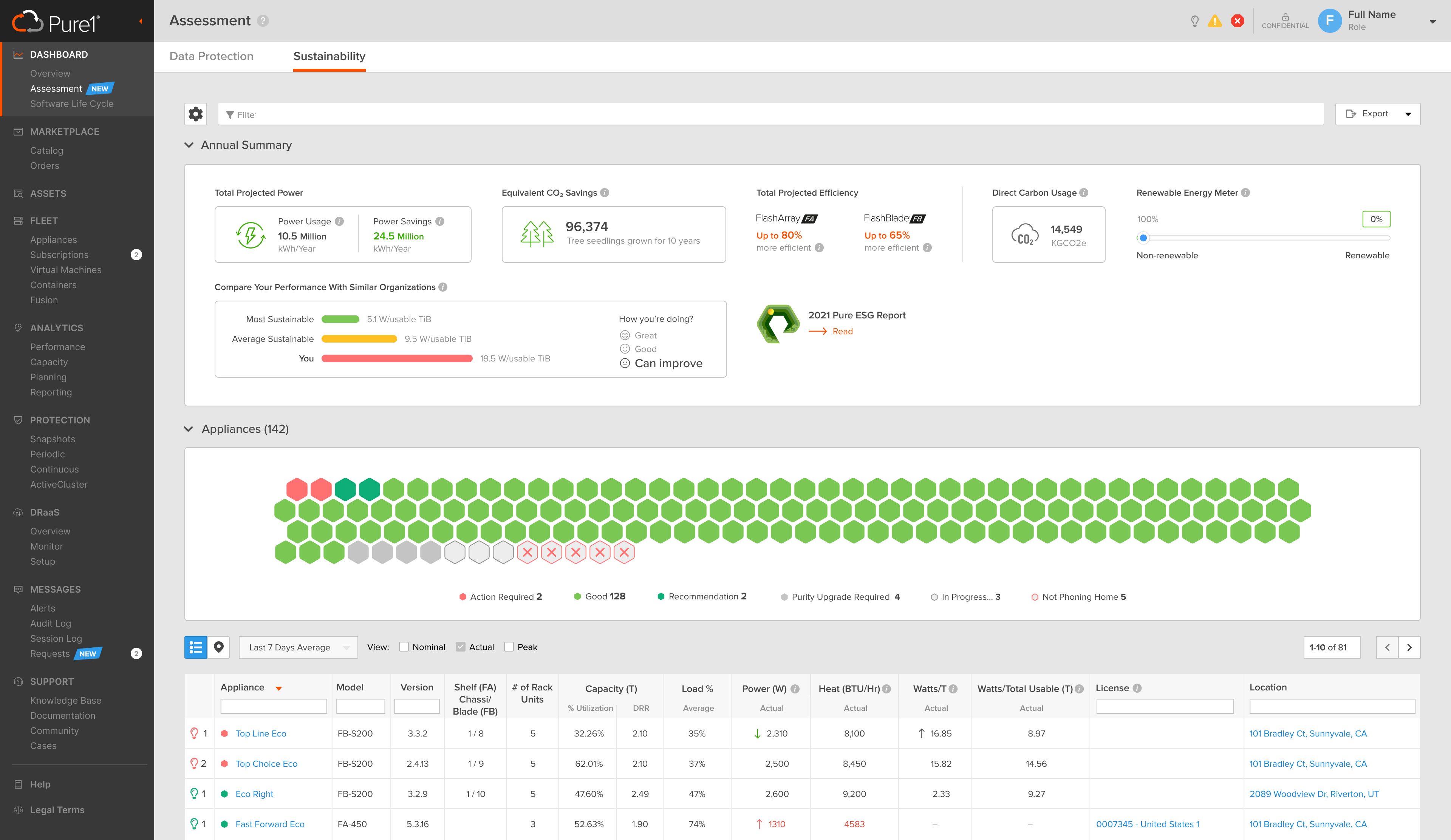Click the Direct Carbon Usage info icon
The height and width of the screenshot is (840, 1451).
[1084, 193]
